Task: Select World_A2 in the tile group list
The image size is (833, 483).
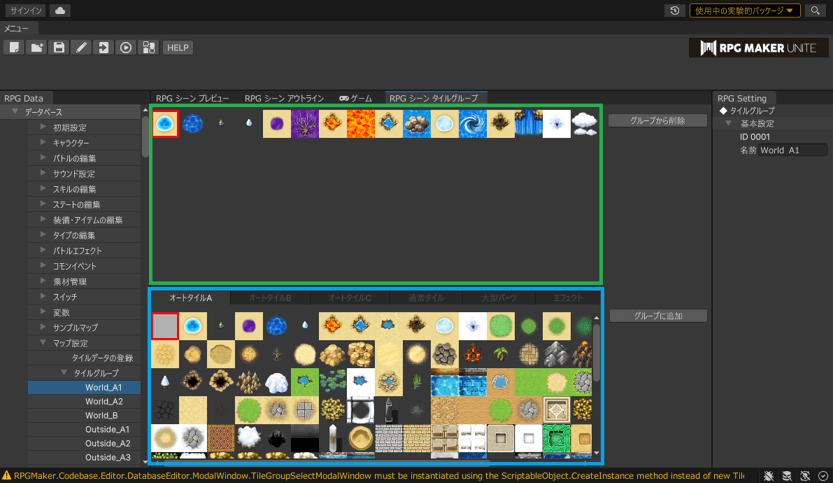Action: pyautogui.click(x=104, y=402)
